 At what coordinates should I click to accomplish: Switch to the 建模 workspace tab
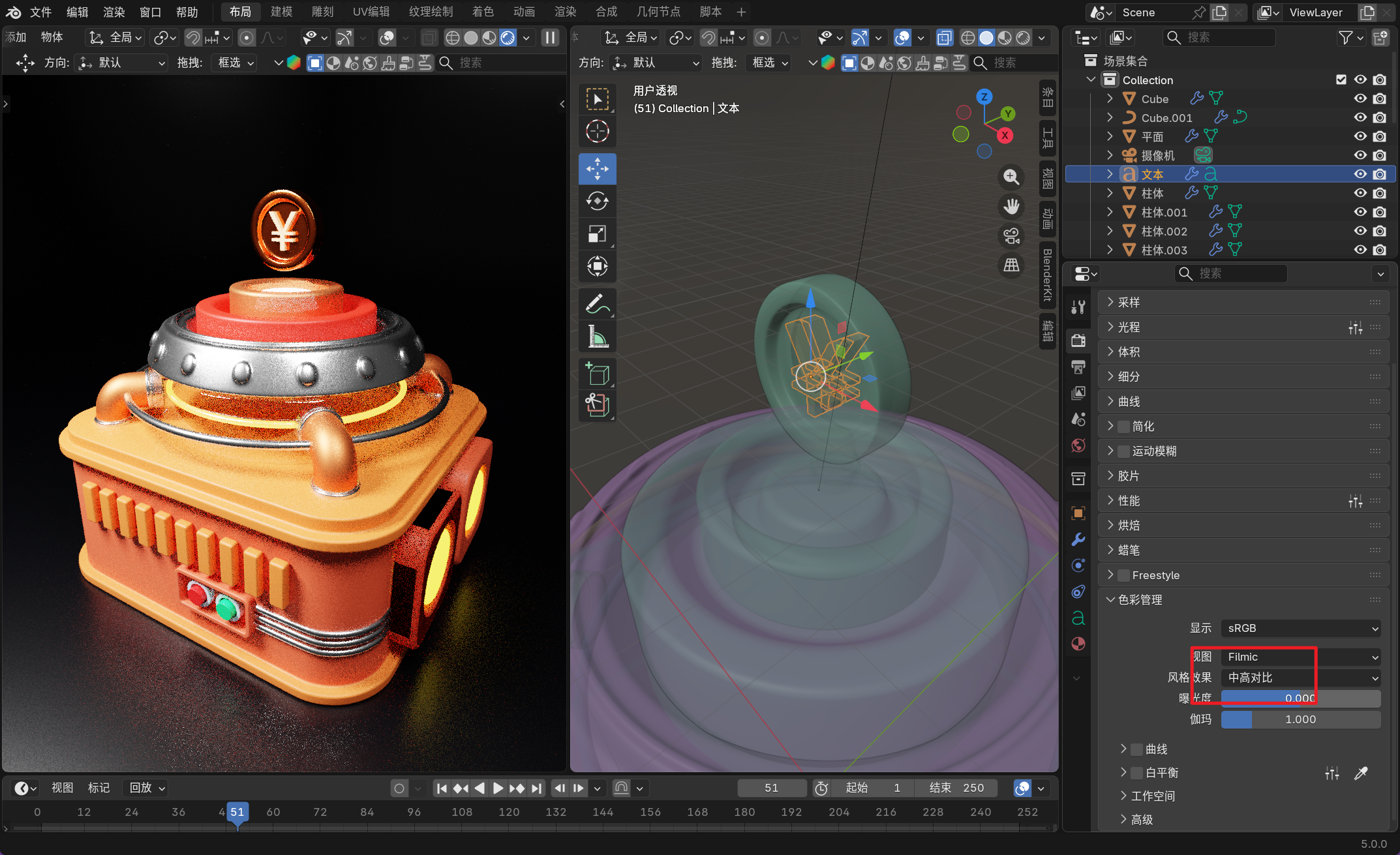(281, 12)
